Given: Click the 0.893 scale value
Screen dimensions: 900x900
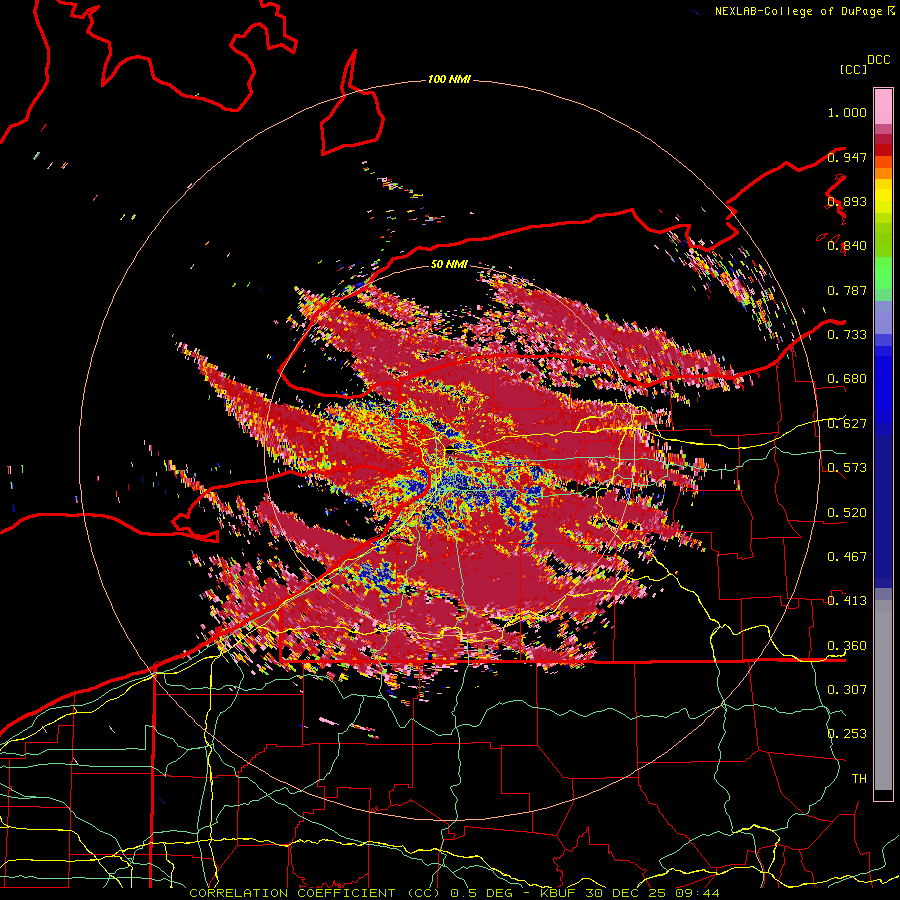Looking at the screenshot, I should point(847,201).
